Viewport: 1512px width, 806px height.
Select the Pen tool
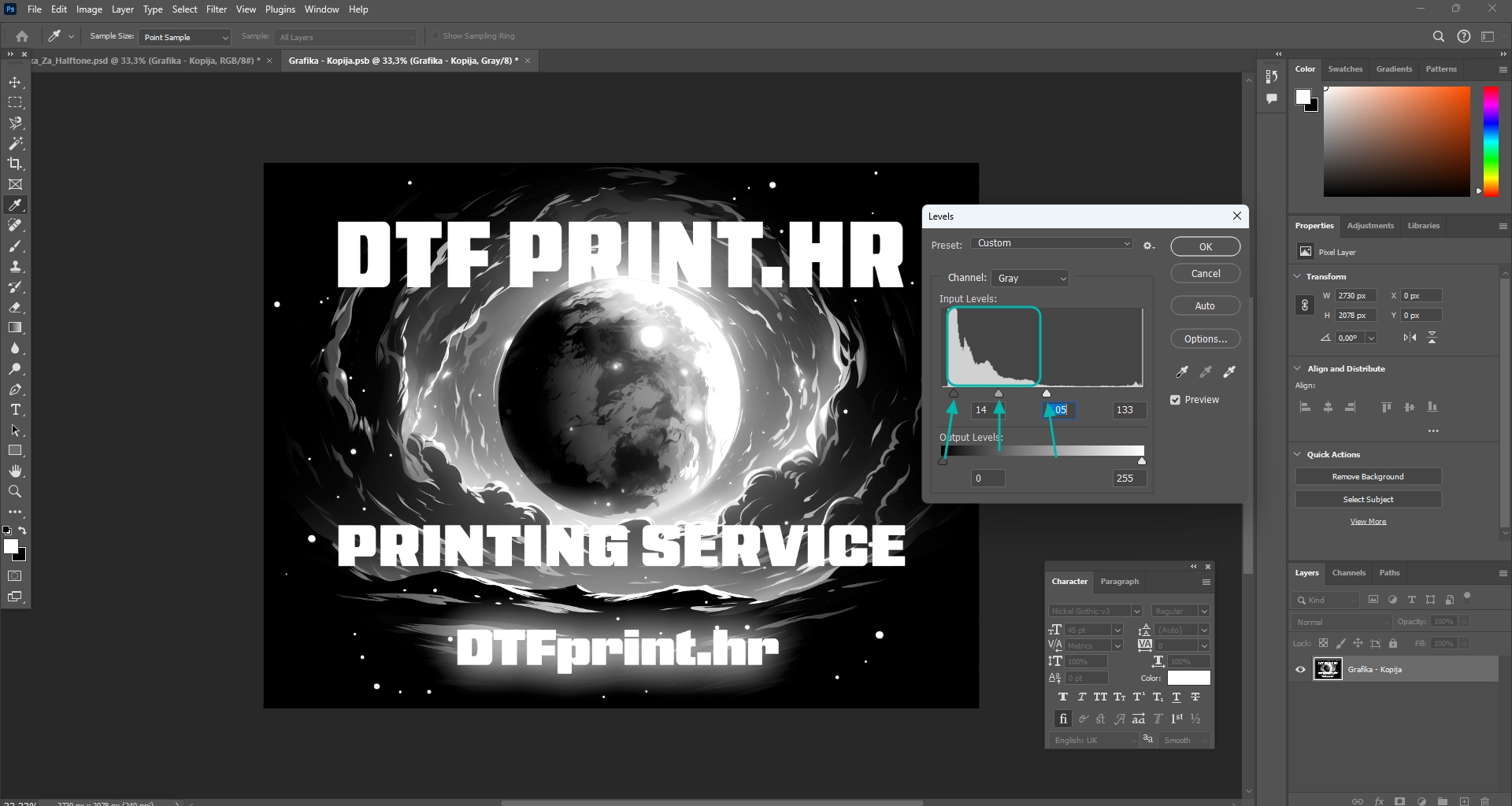click(x=15, y=389)
